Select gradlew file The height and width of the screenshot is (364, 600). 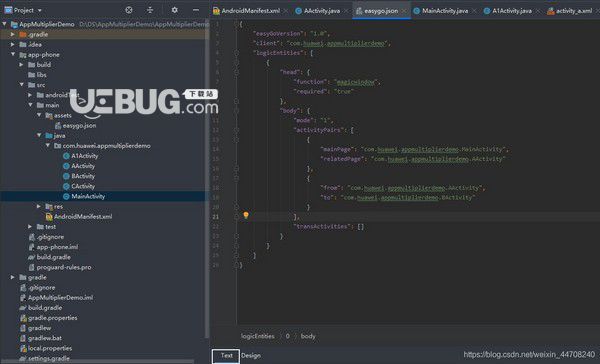pyautogui.click(x=36, y=328)
